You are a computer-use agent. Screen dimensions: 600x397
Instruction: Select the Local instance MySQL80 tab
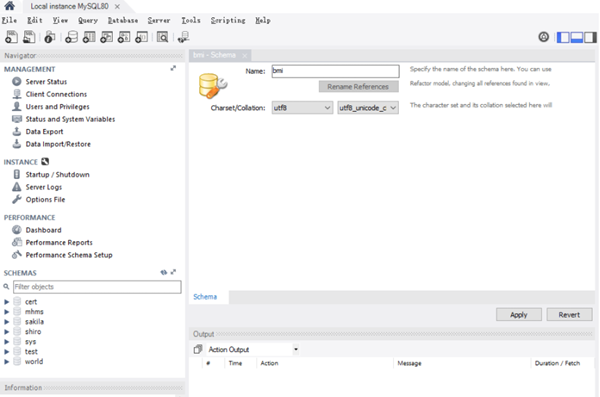[x=69, y=6]
